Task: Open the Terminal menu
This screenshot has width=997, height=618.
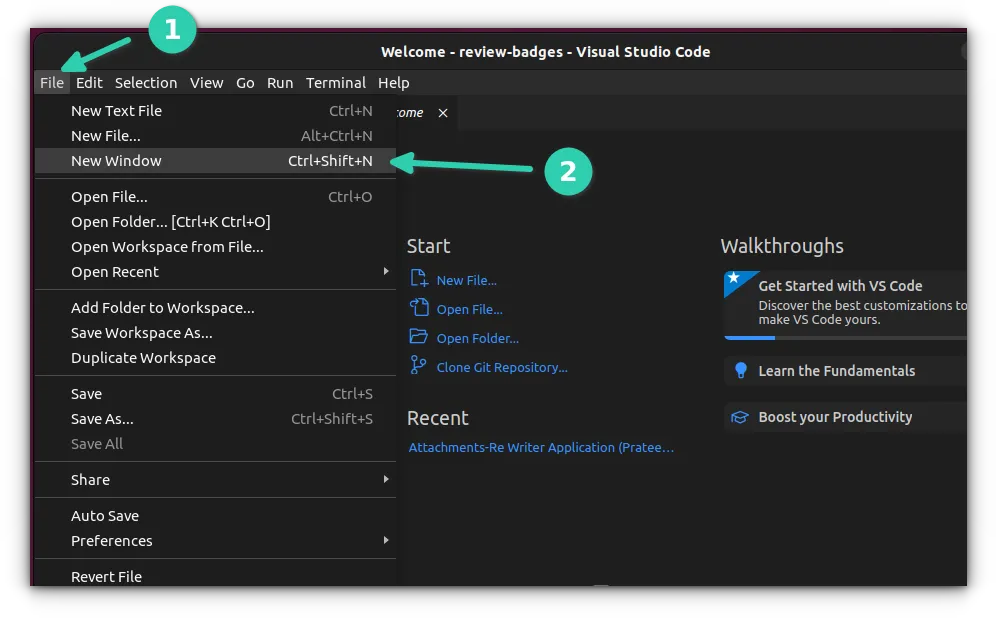Action: pos(336,83)
